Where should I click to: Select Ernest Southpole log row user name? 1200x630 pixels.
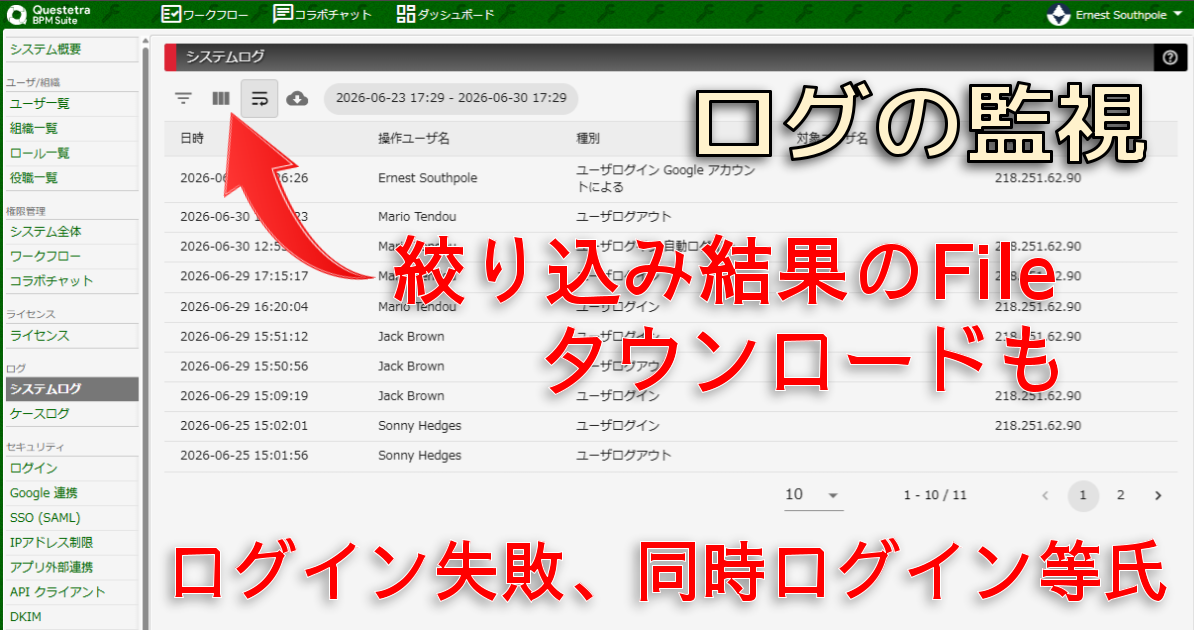pos(428,178)
